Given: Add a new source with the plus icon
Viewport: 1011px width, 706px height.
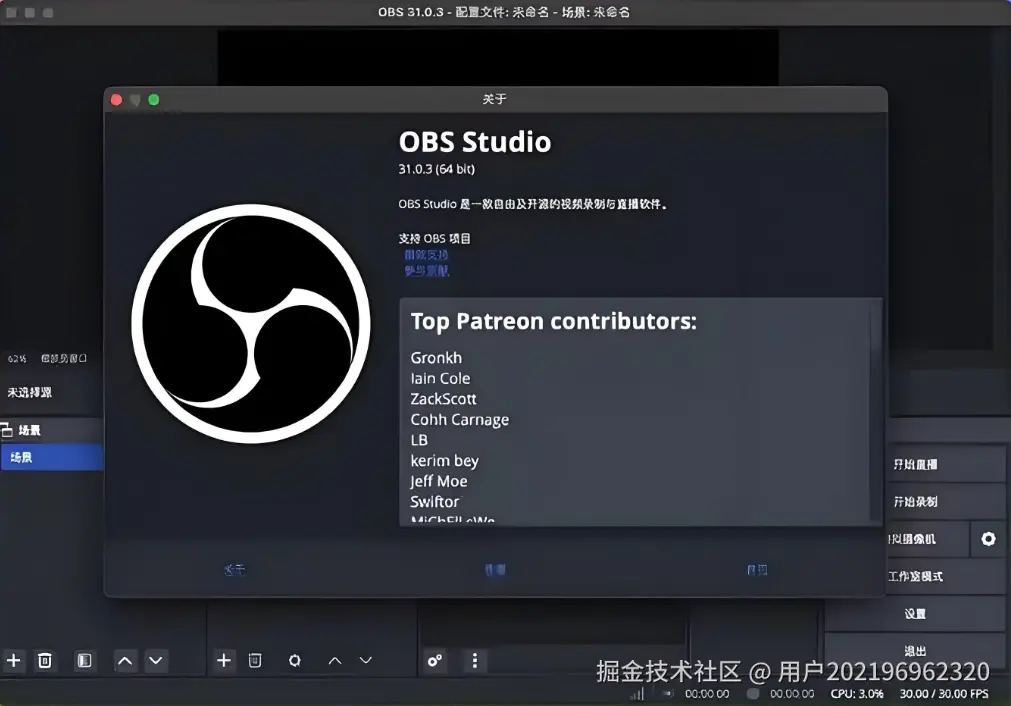Looking at the screenshot, I should pyautogui.click(x=223, y=660).
